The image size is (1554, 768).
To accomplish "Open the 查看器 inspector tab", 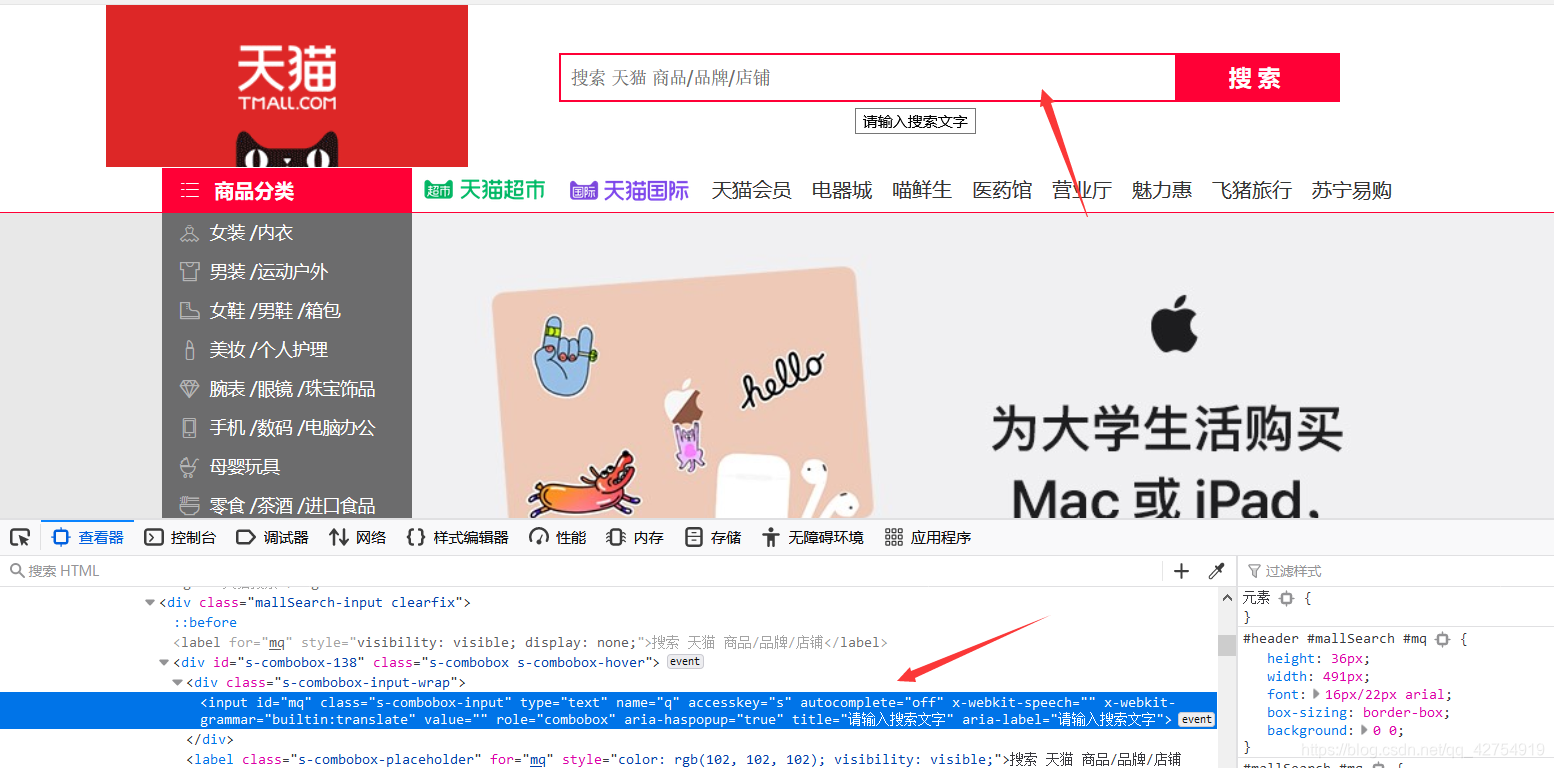I will (x=88, y=538).
